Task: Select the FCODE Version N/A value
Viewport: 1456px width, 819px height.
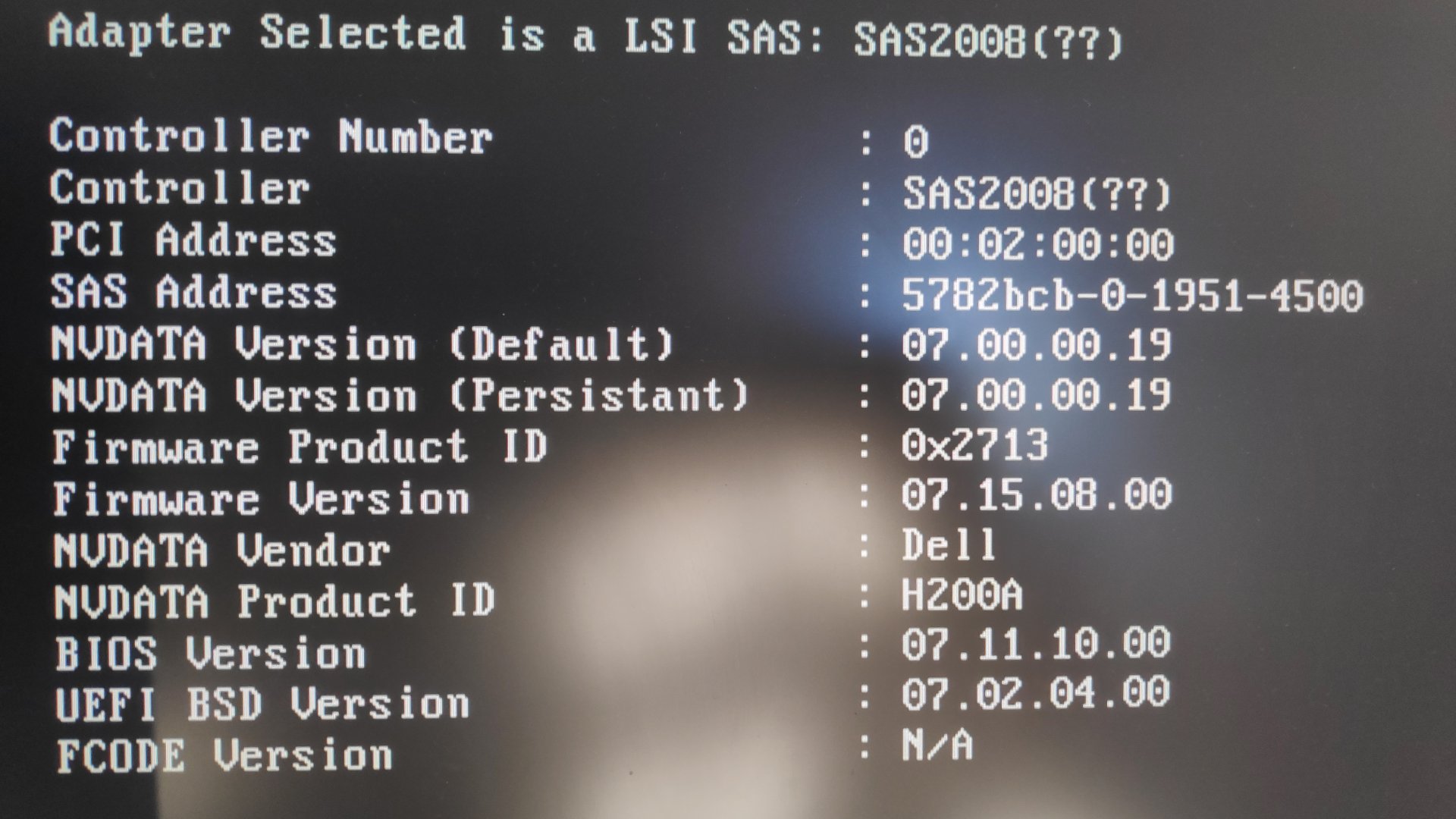Action: click(x=937, y=745)
